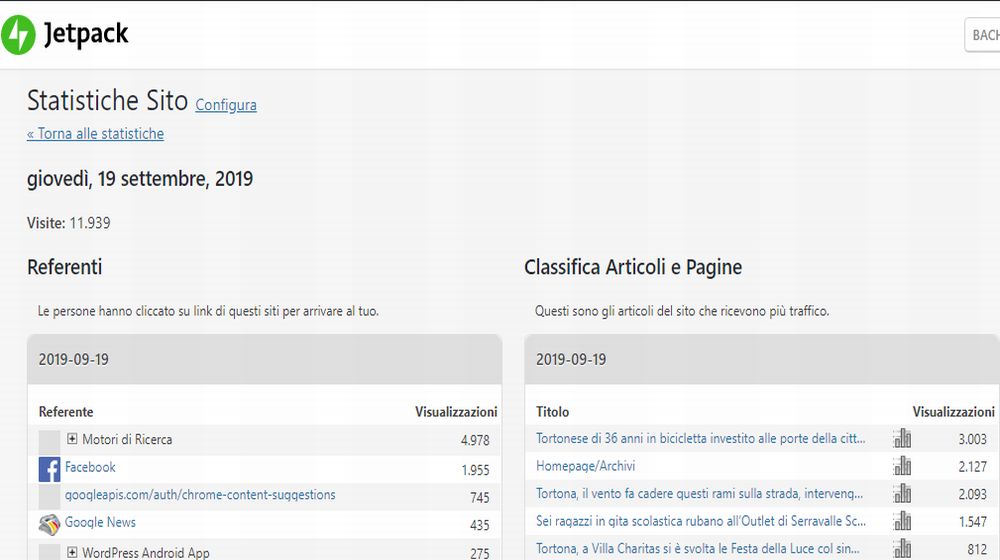Open googleapis chrome-content-suggestions referrer link
The image size is (1000, 560).
200,495
